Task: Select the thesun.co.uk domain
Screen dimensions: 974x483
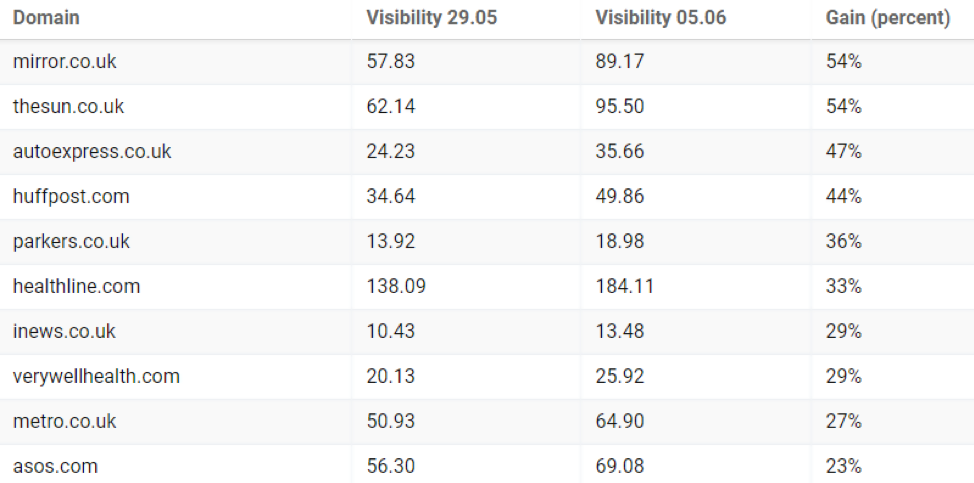Action: click(68, 107)
